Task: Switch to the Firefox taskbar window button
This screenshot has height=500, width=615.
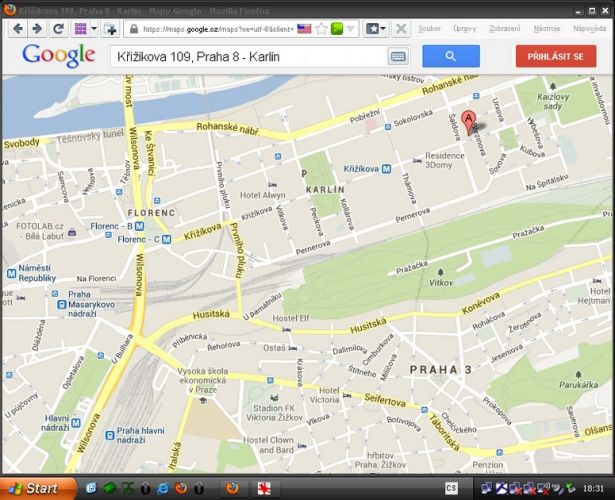Action: 233,488
